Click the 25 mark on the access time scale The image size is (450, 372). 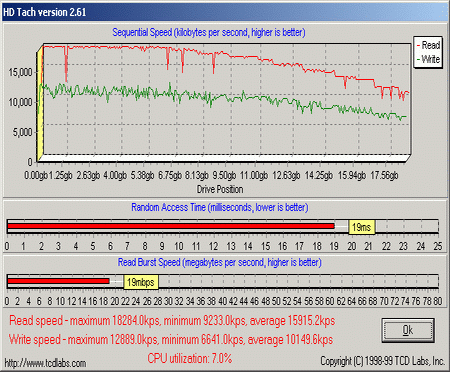click(x=438, y=246)
